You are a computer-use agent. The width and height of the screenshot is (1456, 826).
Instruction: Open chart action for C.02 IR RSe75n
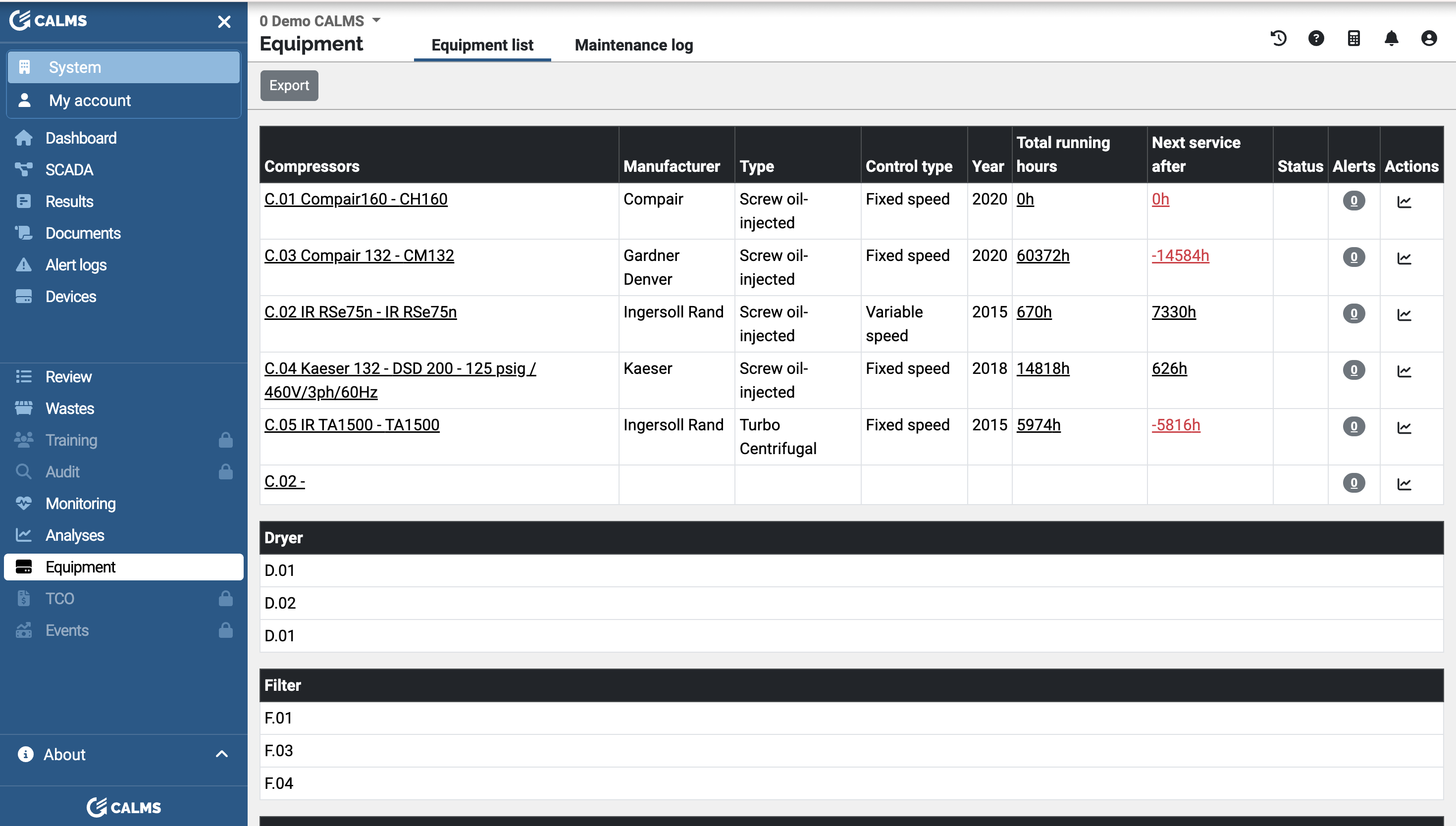click(x=1404, y=314)
